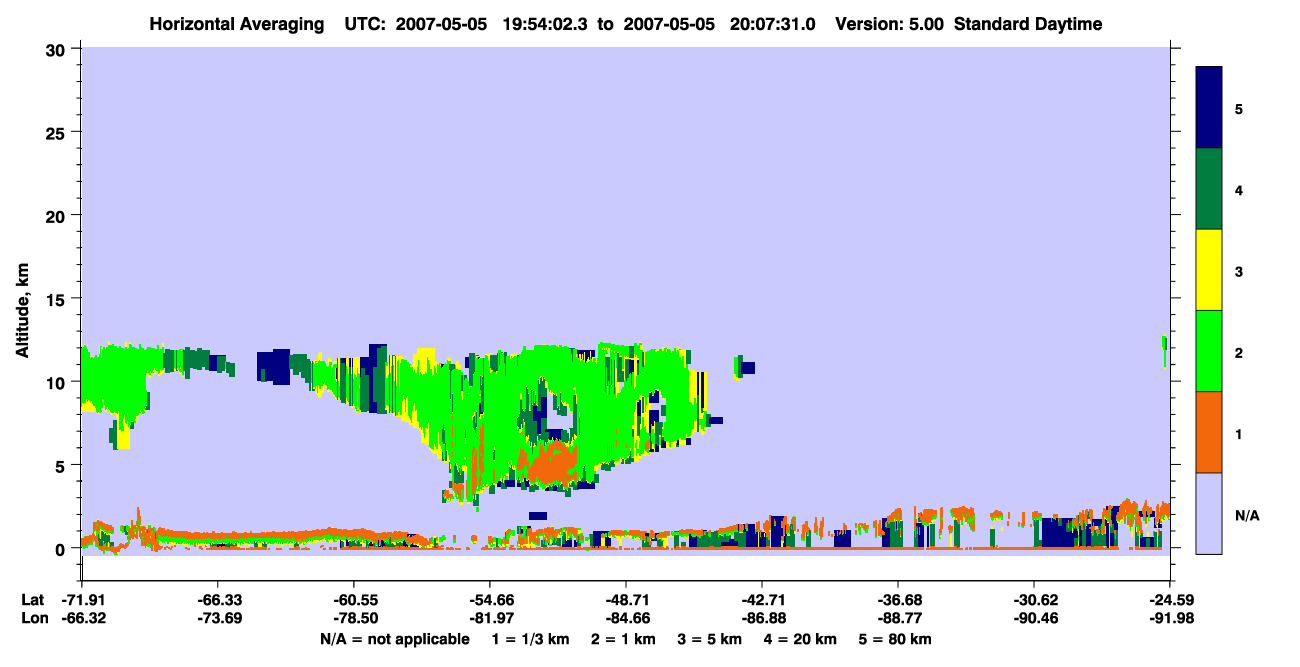Click the 'Standard Daytime' label
1300x667 pixels.
click(x=1028, y=24)
